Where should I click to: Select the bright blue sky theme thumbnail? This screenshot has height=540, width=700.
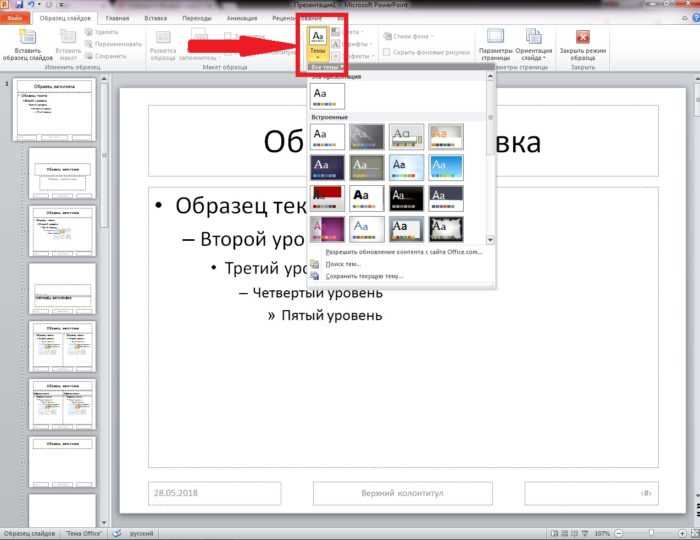pyautogui.click(x=446, y=167)
